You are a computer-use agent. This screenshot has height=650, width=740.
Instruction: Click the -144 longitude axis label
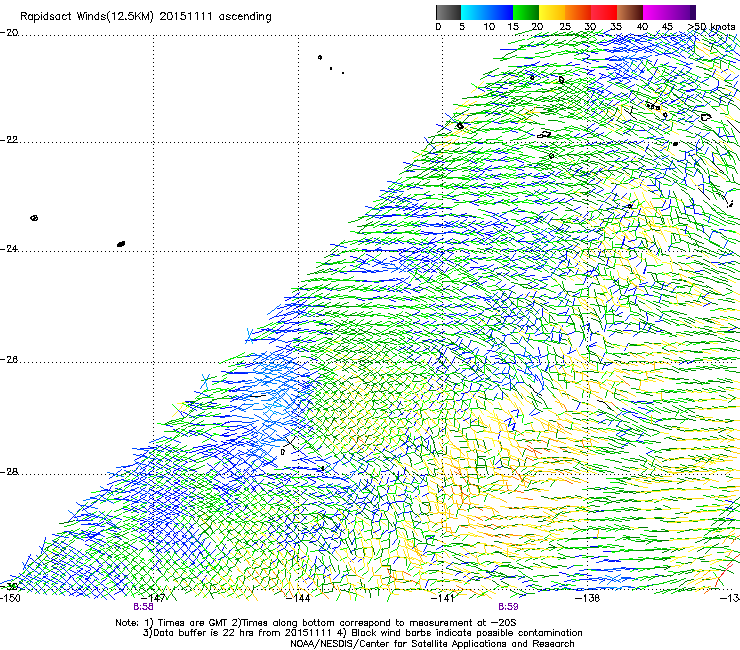298,598
